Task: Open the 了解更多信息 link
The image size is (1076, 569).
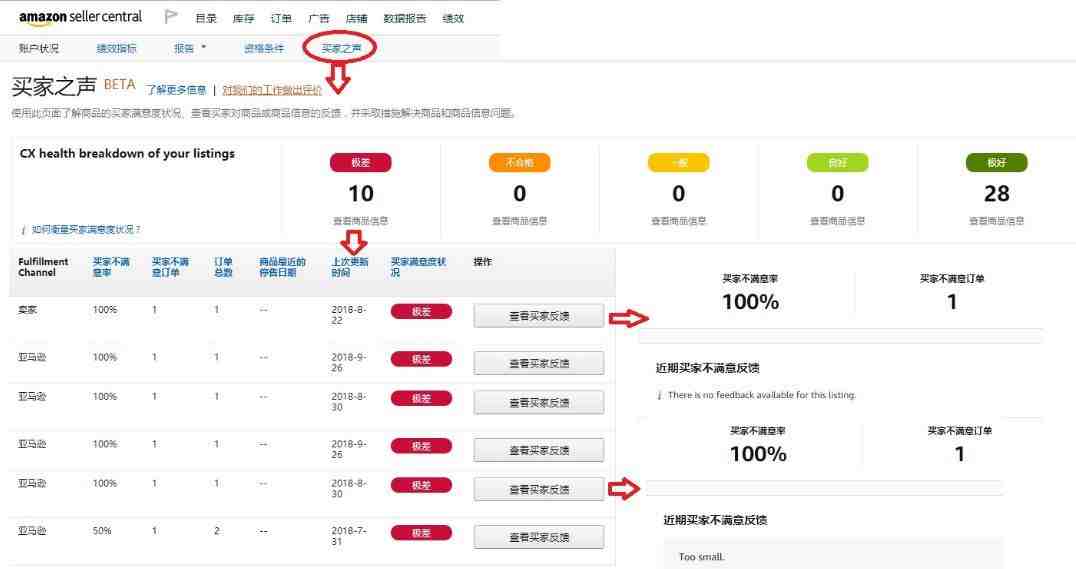Action: pos(176,90)
